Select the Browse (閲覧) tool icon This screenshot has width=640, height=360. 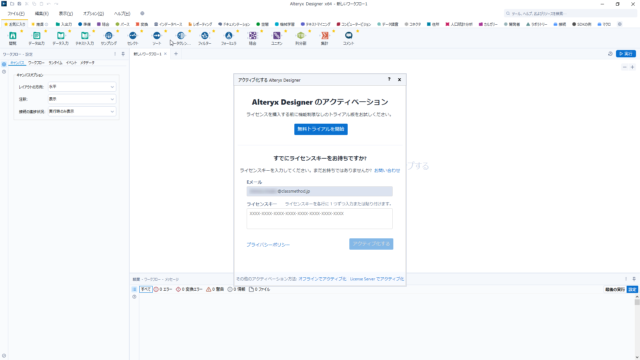coord(13,36)
